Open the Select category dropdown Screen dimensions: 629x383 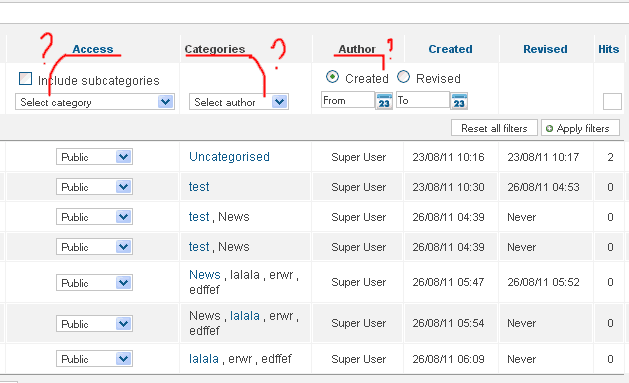coord(95,102)
